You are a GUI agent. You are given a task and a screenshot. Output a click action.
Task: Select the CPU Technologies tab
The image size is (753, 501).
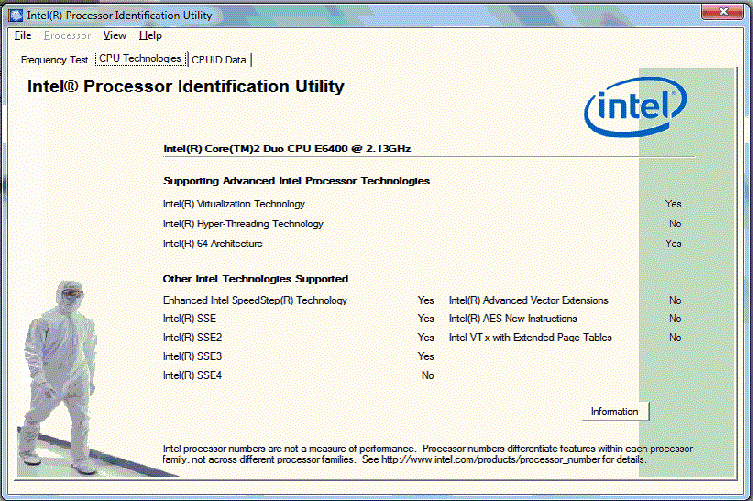[140, 59]
